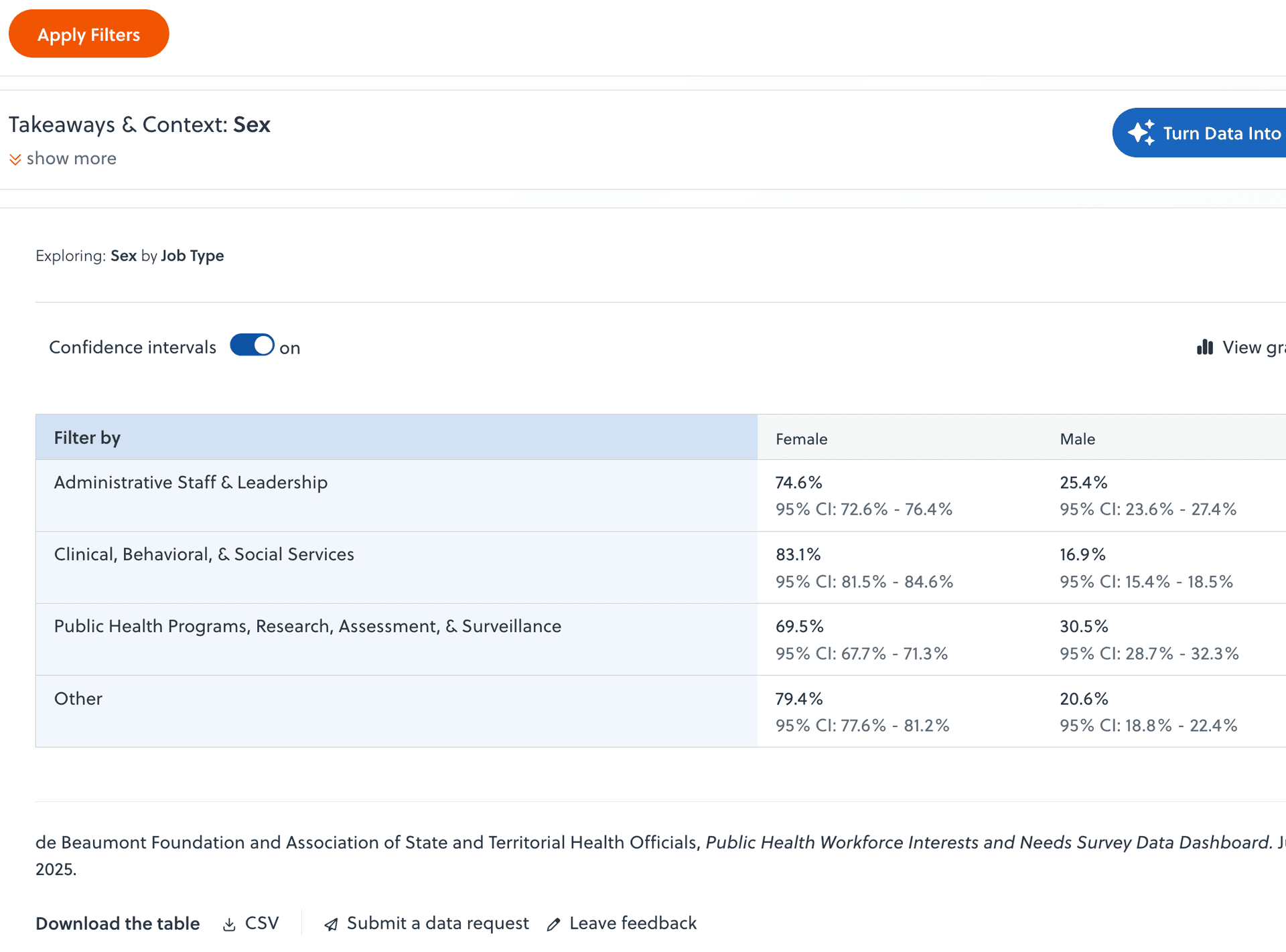Click the pencil Leave feedback icon

tap(553, 925)
